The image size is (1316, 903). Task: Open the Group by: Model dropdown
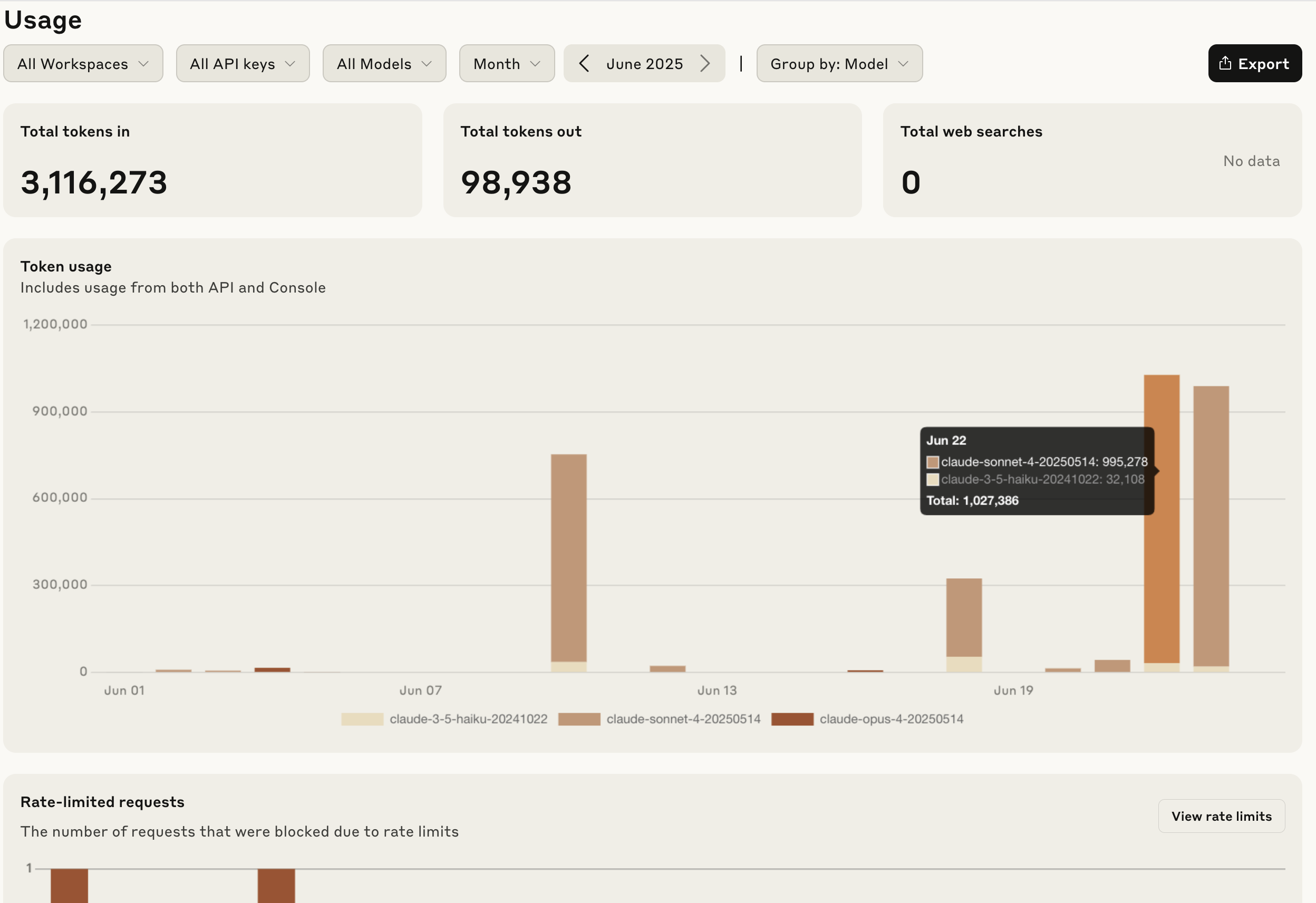point(839,63)
